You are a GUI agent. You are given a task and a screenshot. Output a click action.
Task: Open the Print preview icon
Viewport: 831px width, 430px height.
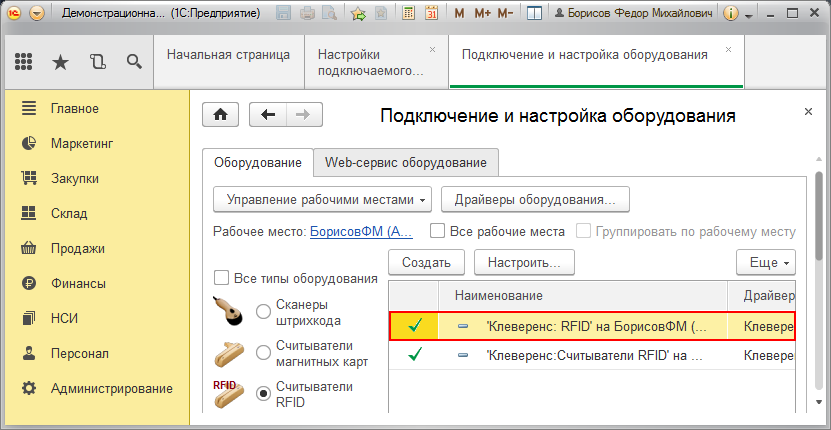coord(330,14)
